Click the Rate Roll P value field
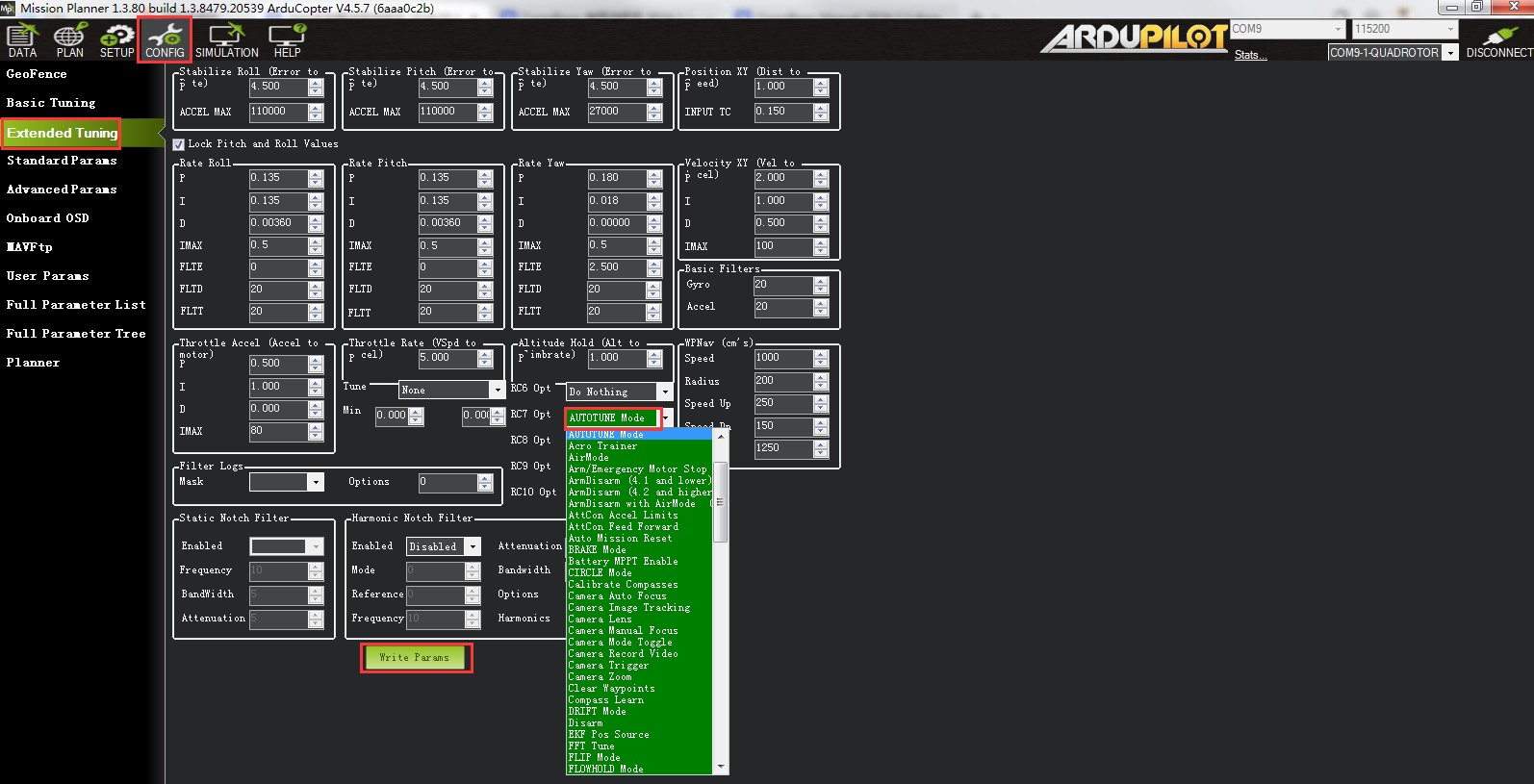1534x784 pixels. [x=277, y=178]
